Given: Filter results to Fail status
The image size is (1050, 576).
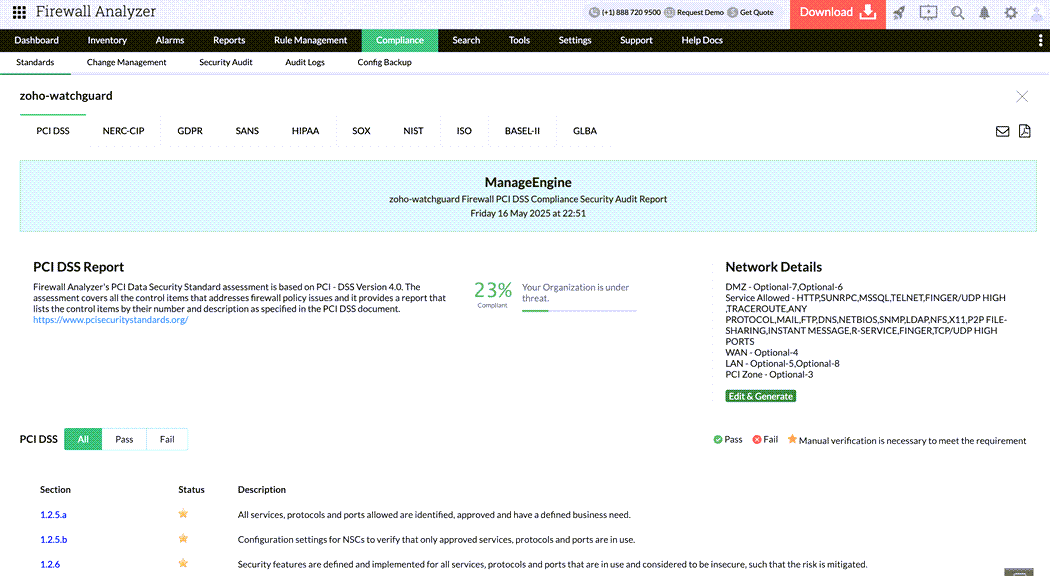Looking at the screenshot, I should pyautogui.click(x=167, y=438).
